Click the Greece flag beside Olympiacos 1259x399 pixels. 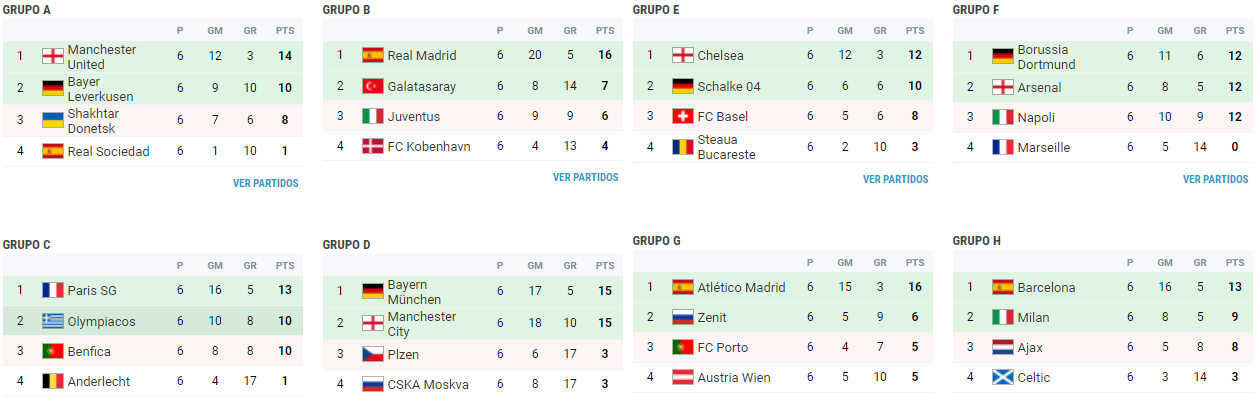53,321
